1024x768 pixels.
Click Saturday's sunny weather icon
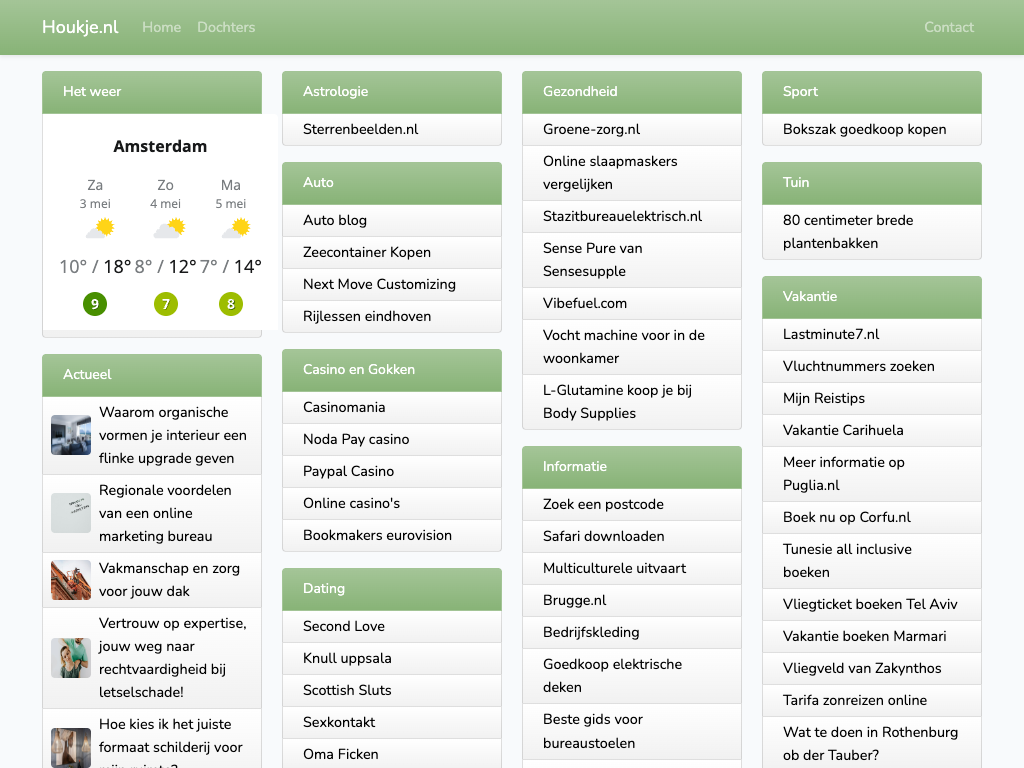(101, 228)
